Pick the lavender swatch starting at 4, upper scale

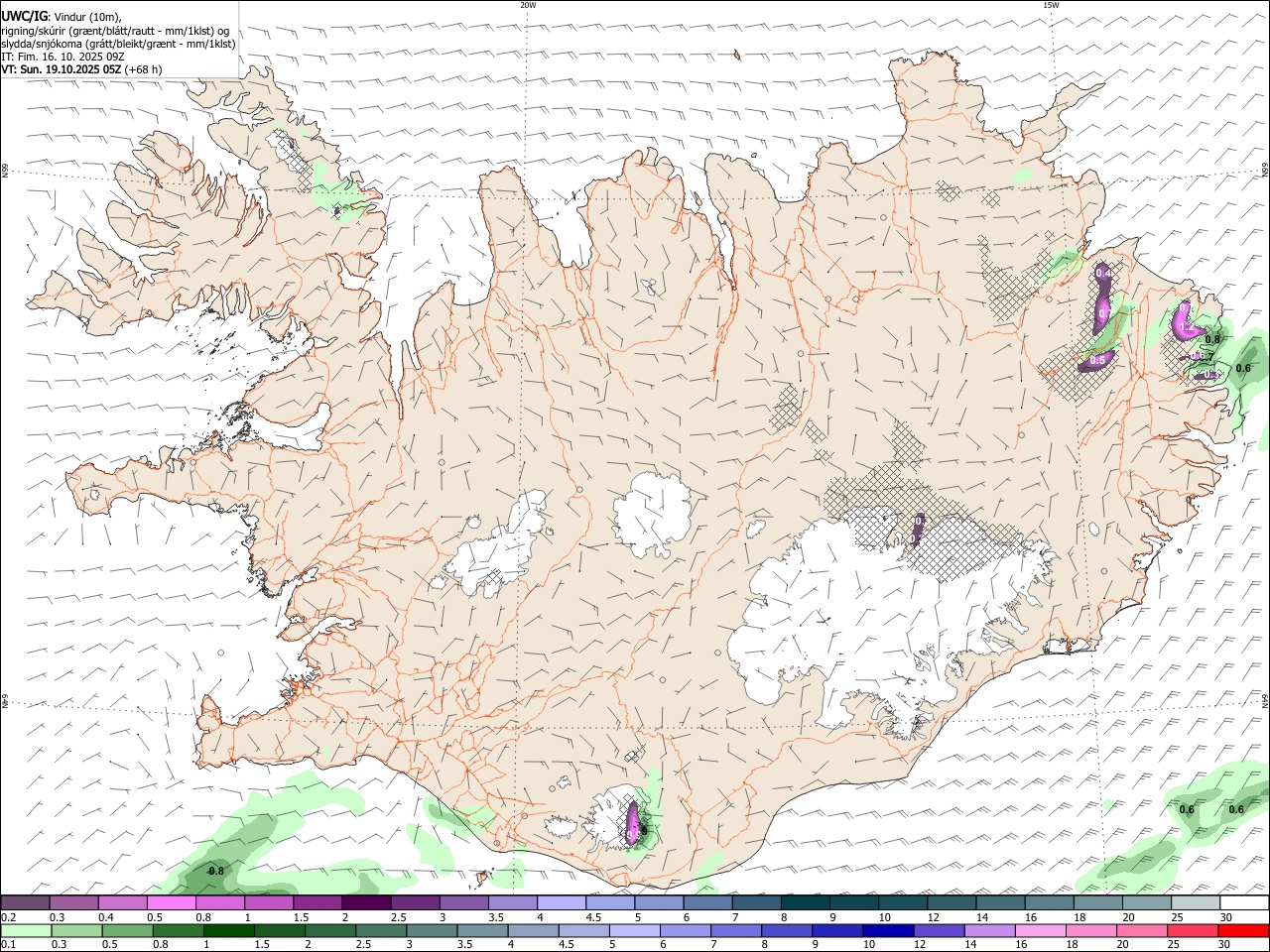tap(561, 903)
